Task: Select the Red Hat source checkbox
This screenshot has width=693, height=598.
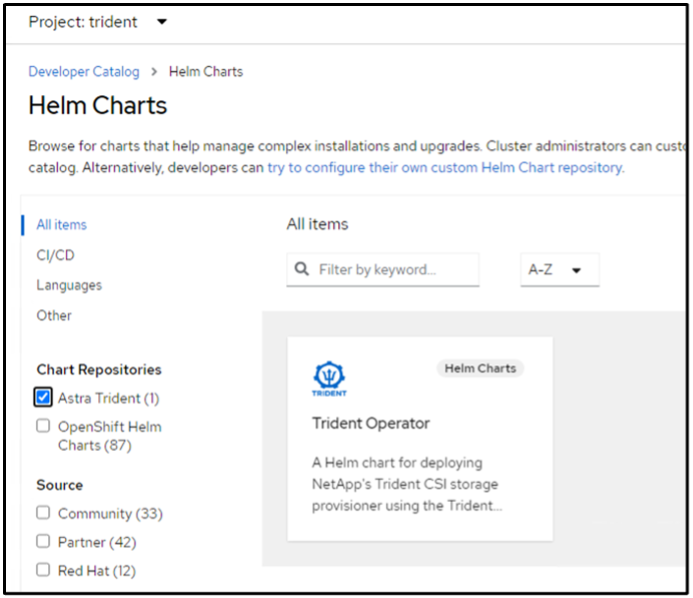Action: (43, 571)
